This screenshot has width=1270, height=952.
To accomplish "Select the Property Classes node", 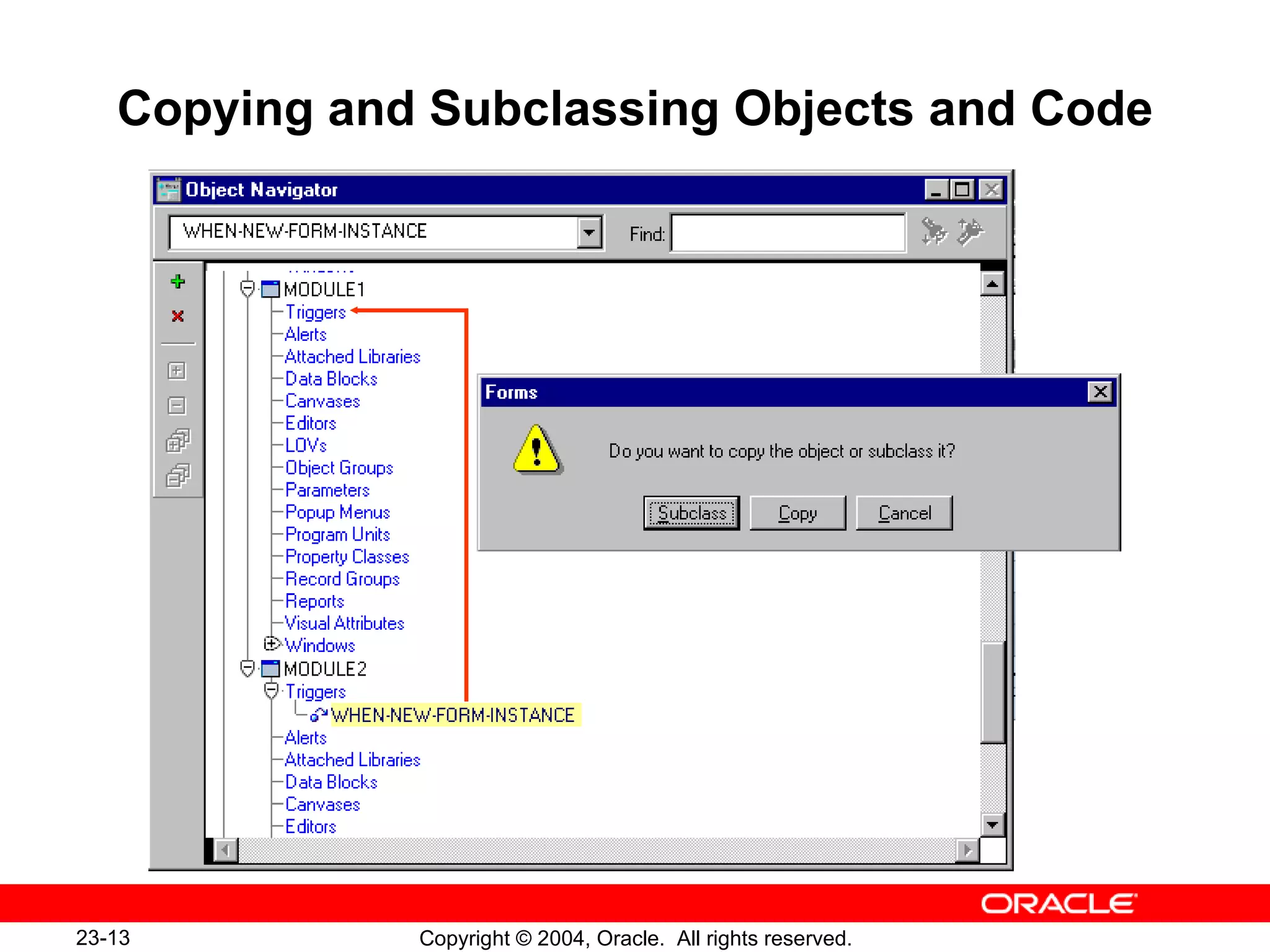I will [347, 557].
